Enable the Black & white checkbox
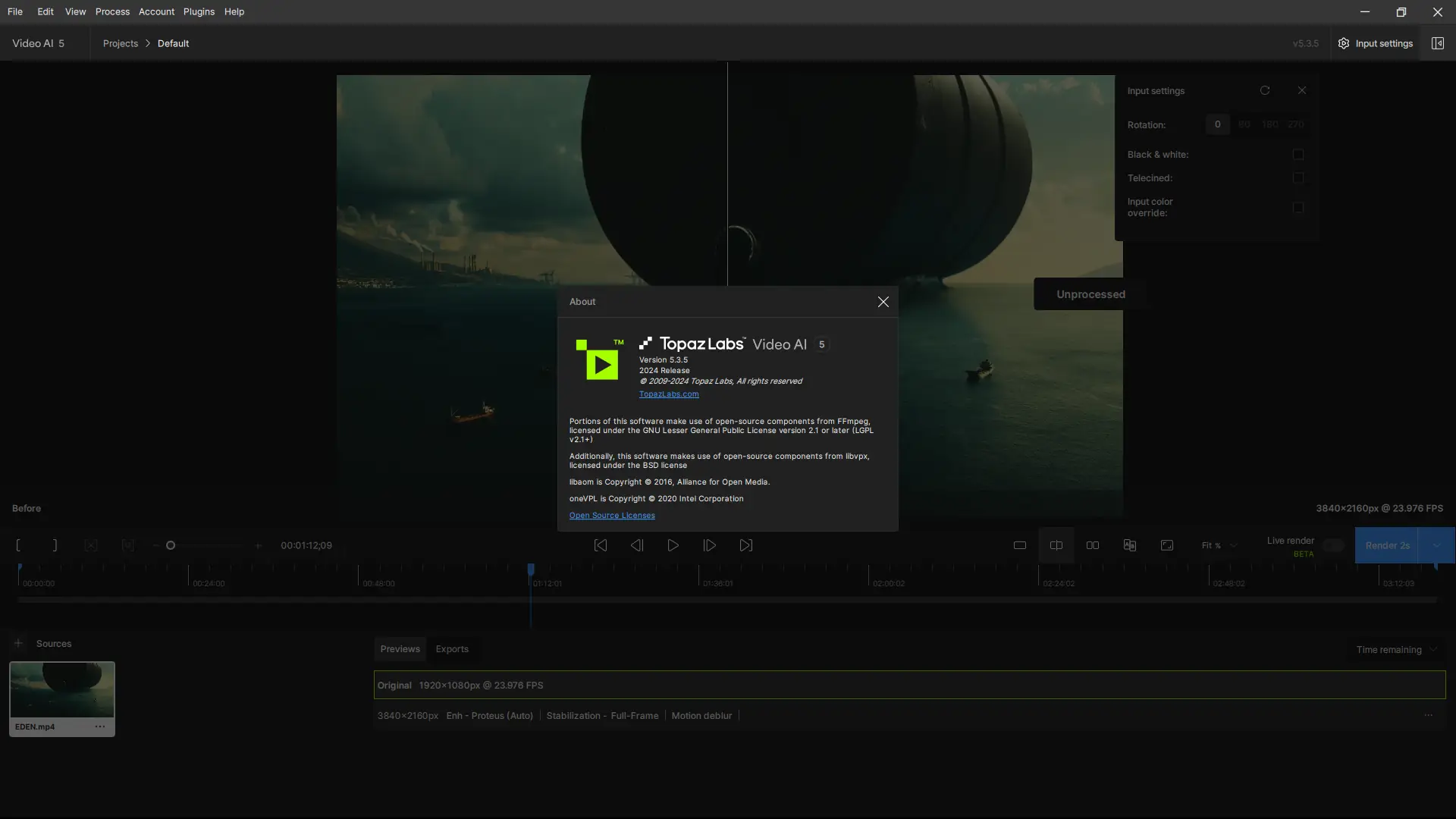Screen dimensions: 1456x819 (x=1298, y=155)
